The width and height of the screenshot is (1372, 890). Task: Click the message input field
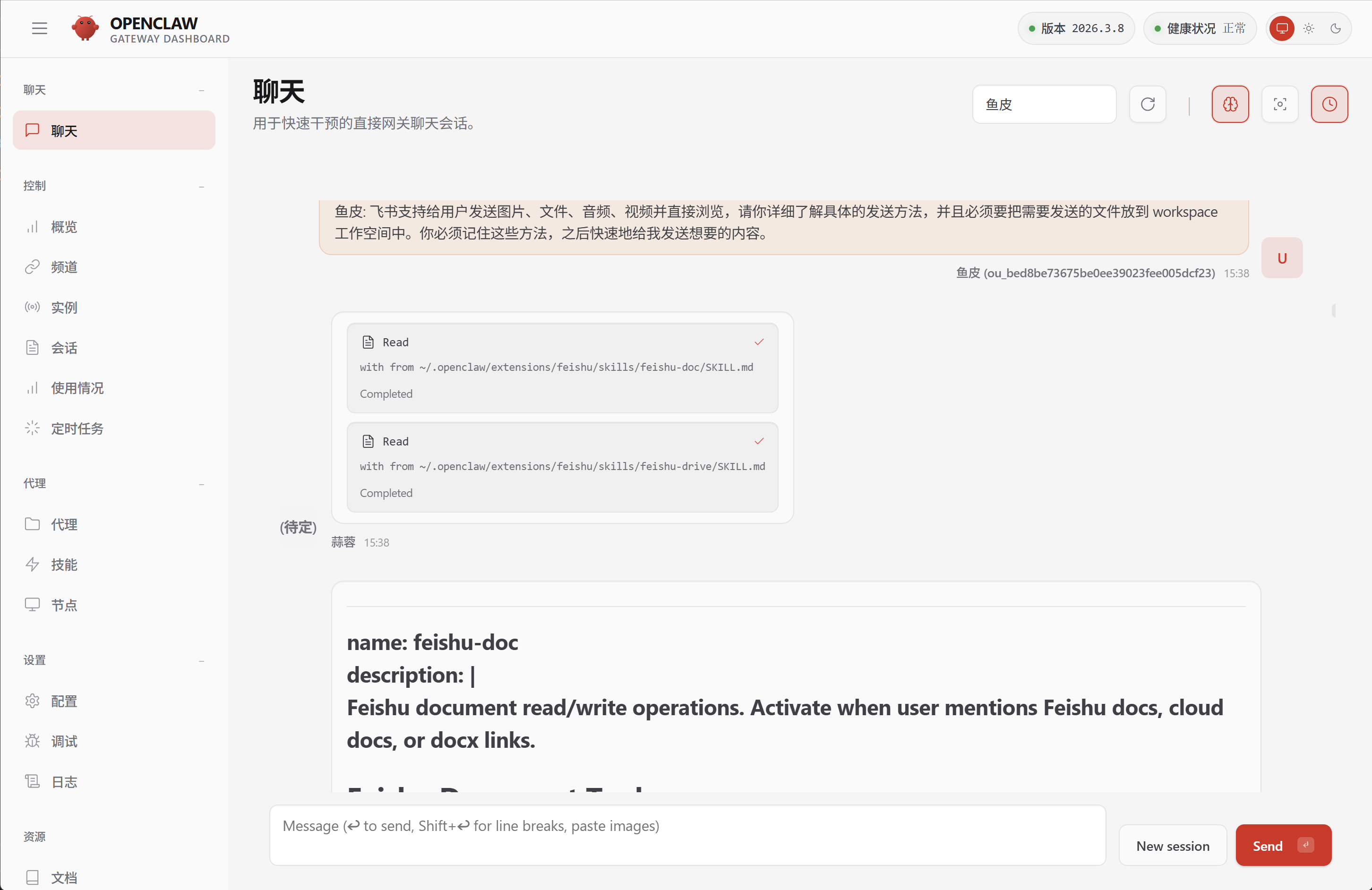click(x=687, y=835)
